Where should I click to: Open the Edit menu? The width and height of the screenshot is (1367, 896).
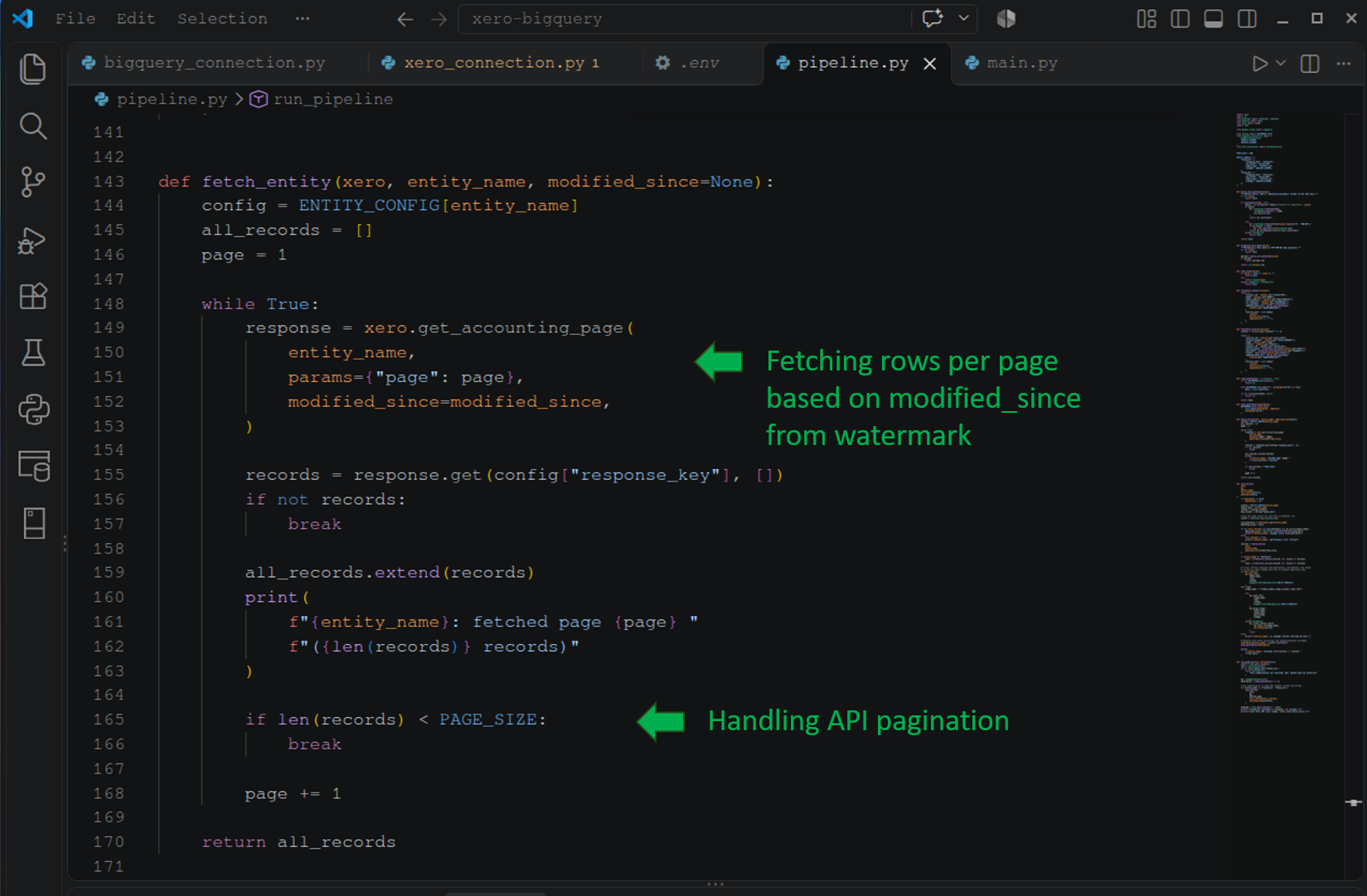point(135,18)
